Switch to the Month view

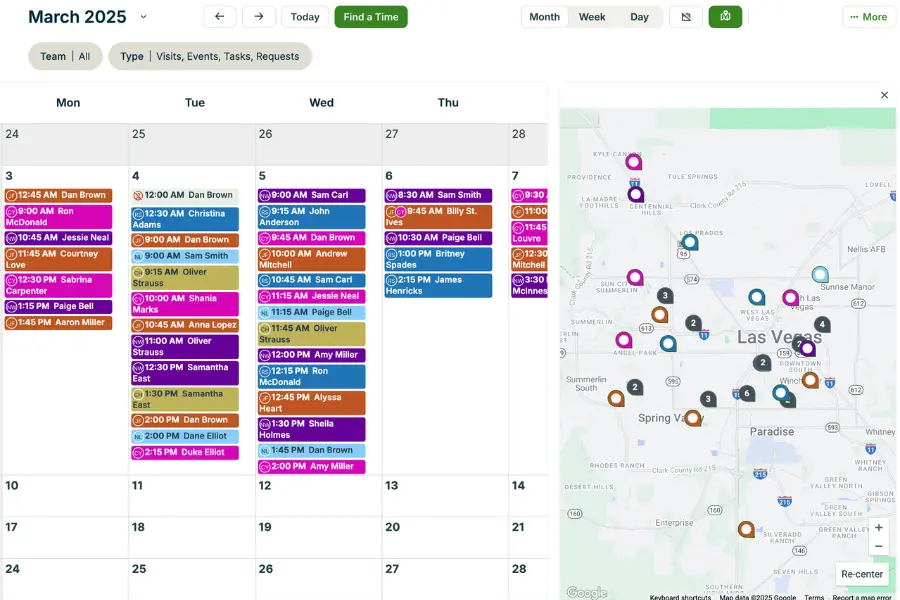click(x=544, y=17)
